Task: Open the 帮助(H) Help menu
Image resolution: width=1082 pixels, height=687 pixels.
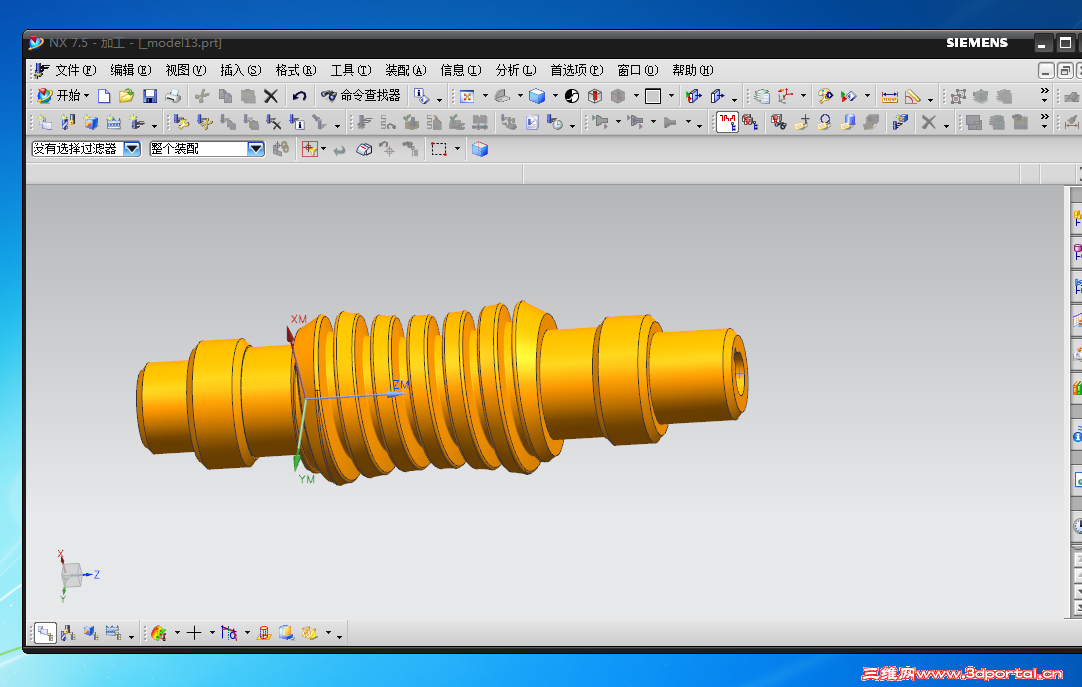Action: [x=692, y=70]
